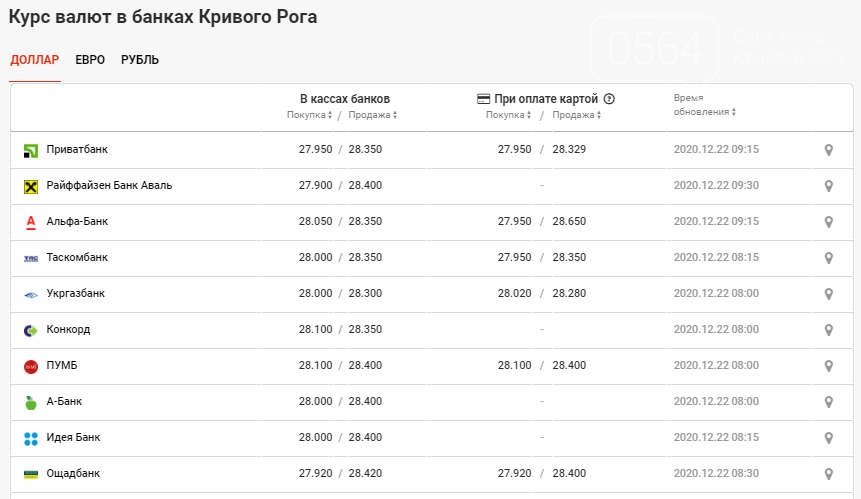Viewport: 861px width, 499px height.
Task: Select the ДОЛЛАР tab
Action: [35, 60]
